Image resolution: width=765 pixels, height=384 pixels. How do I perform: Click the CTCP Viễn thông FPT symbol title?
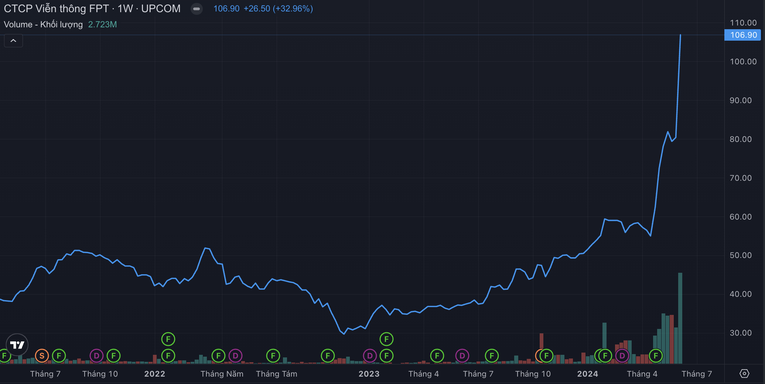point(92,9)
